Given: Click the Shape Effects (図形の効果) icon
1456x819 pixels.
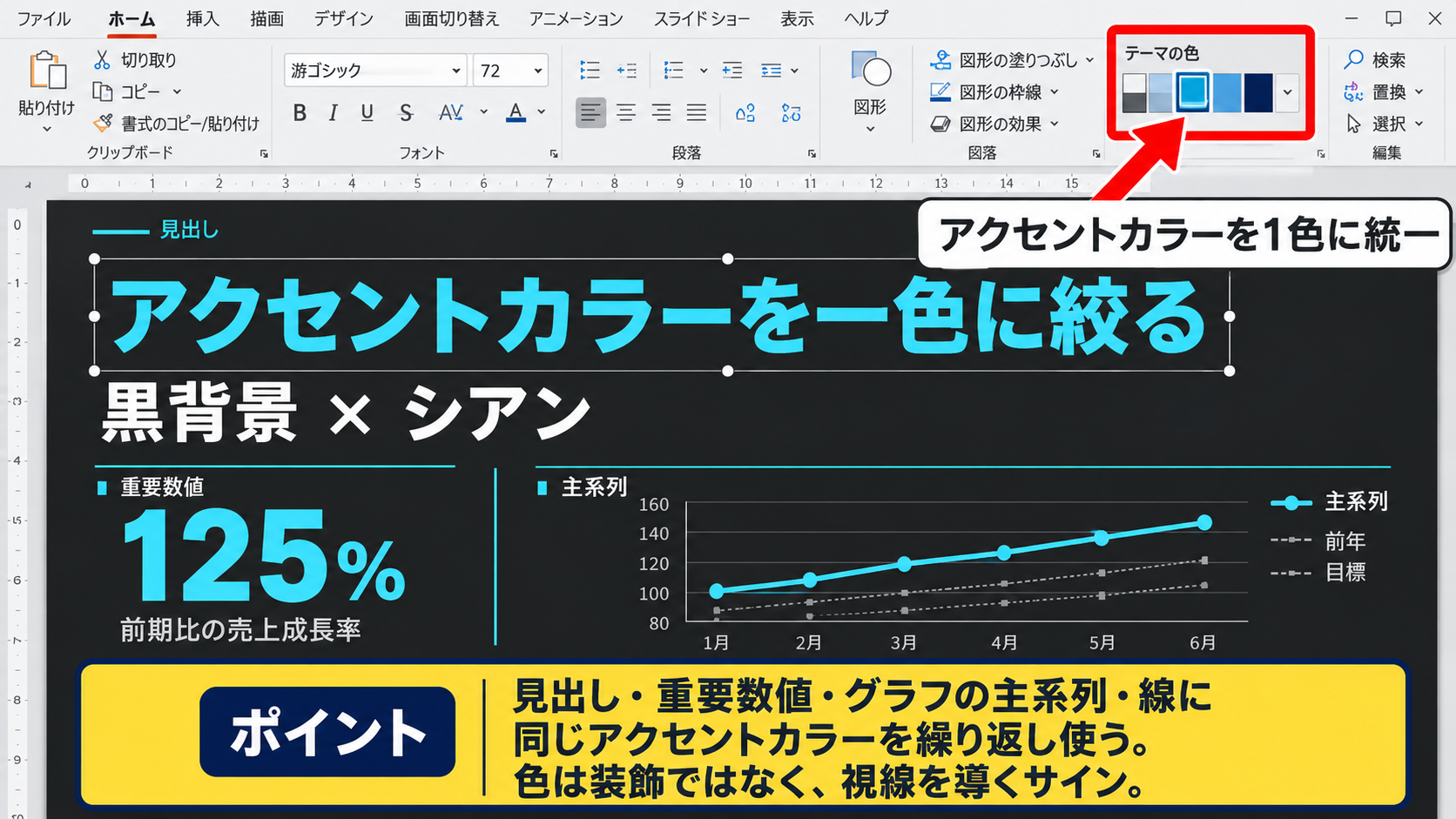Looking at the screenshot, I should (x=940, y=124).
